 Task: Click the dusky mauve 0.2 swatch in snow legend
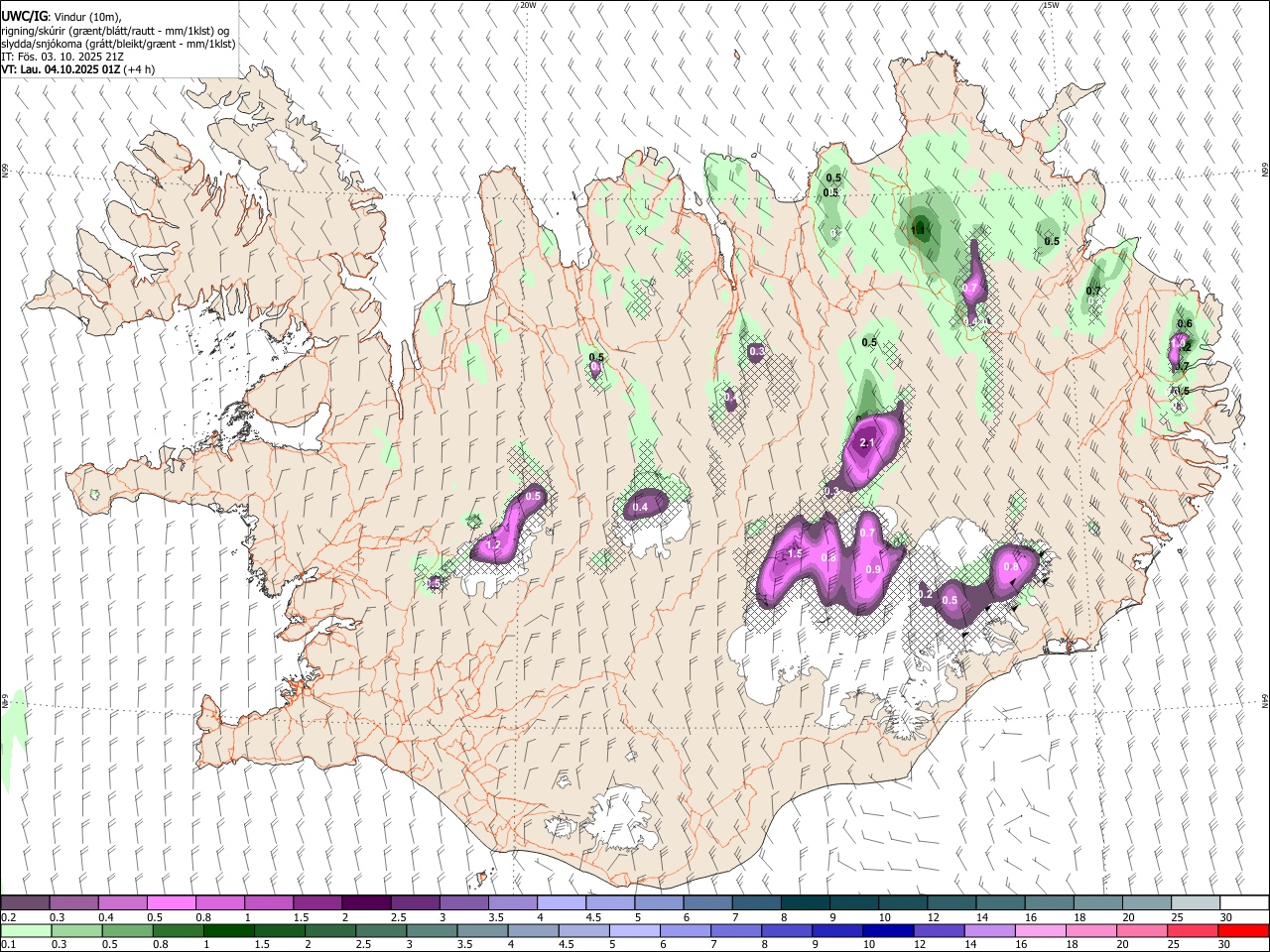(x=26, y=903)
